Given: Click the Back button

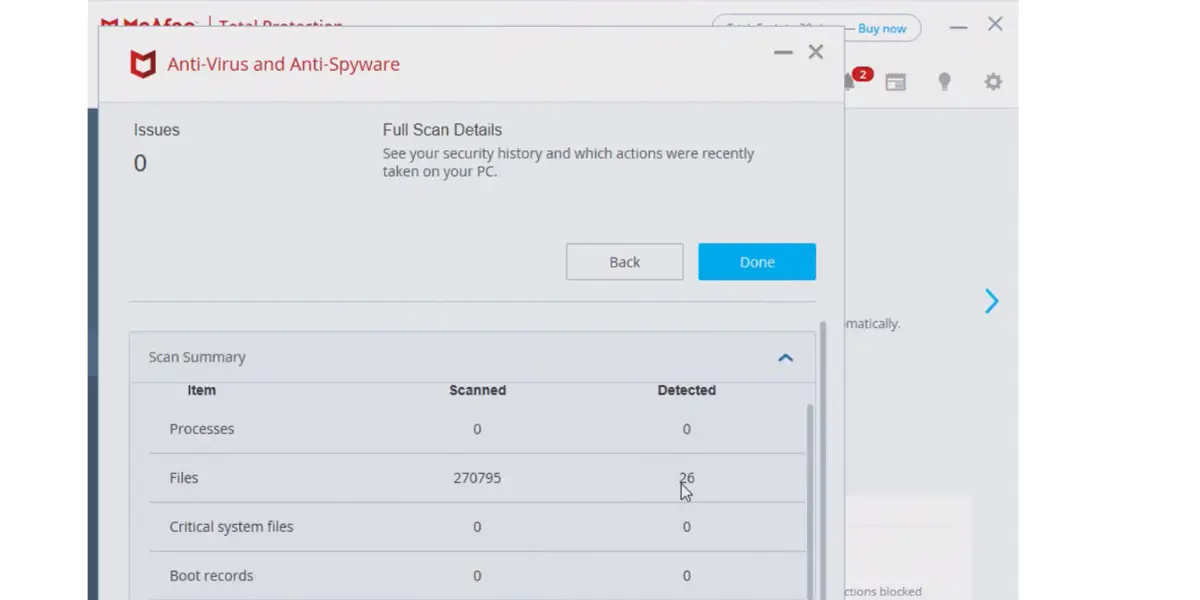Looking at the screenshot, I should click(625, 262).
